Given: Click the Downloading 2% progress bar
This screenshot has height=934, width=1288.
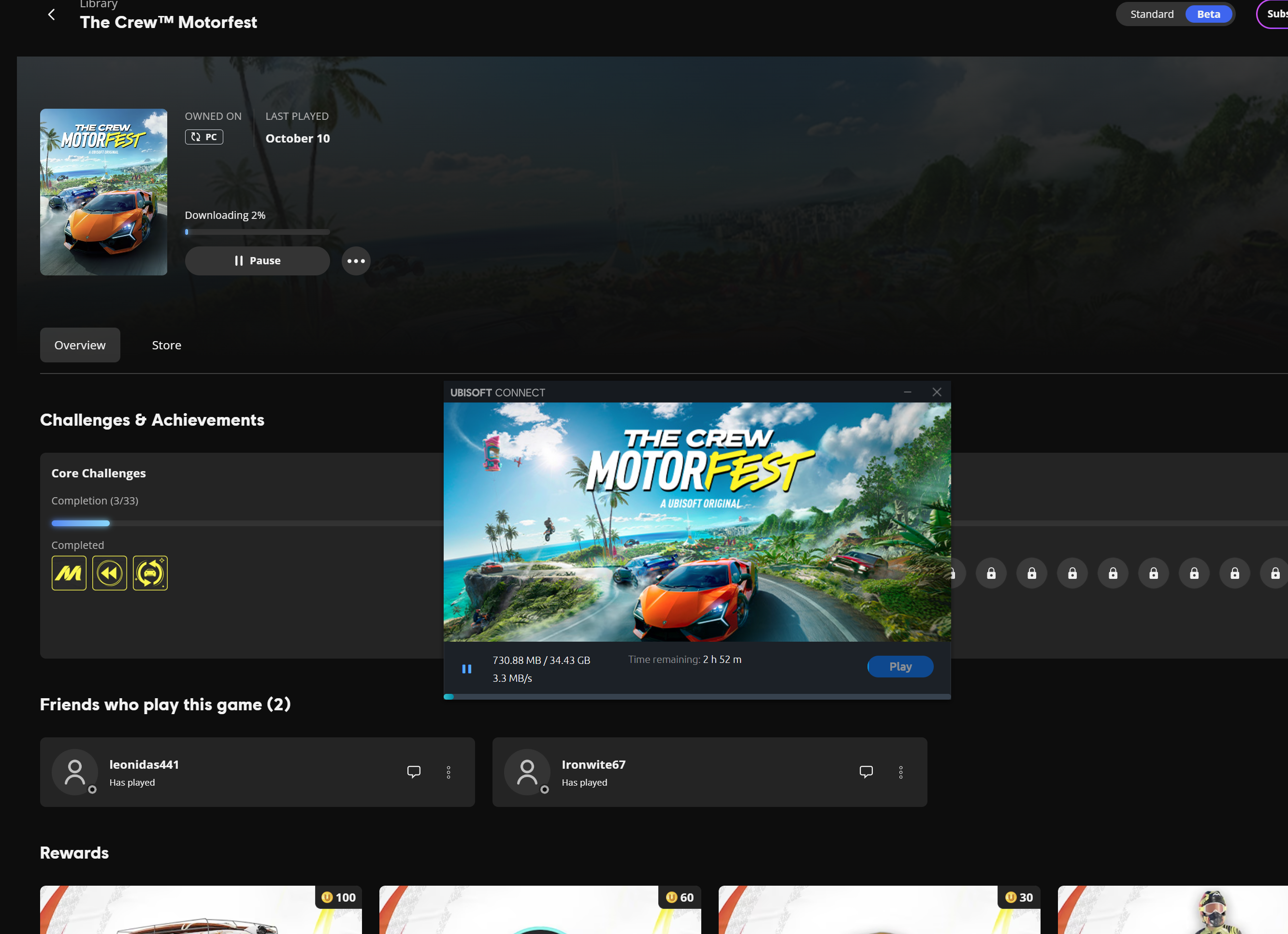Looking at the screenshot, I should 257,231.
